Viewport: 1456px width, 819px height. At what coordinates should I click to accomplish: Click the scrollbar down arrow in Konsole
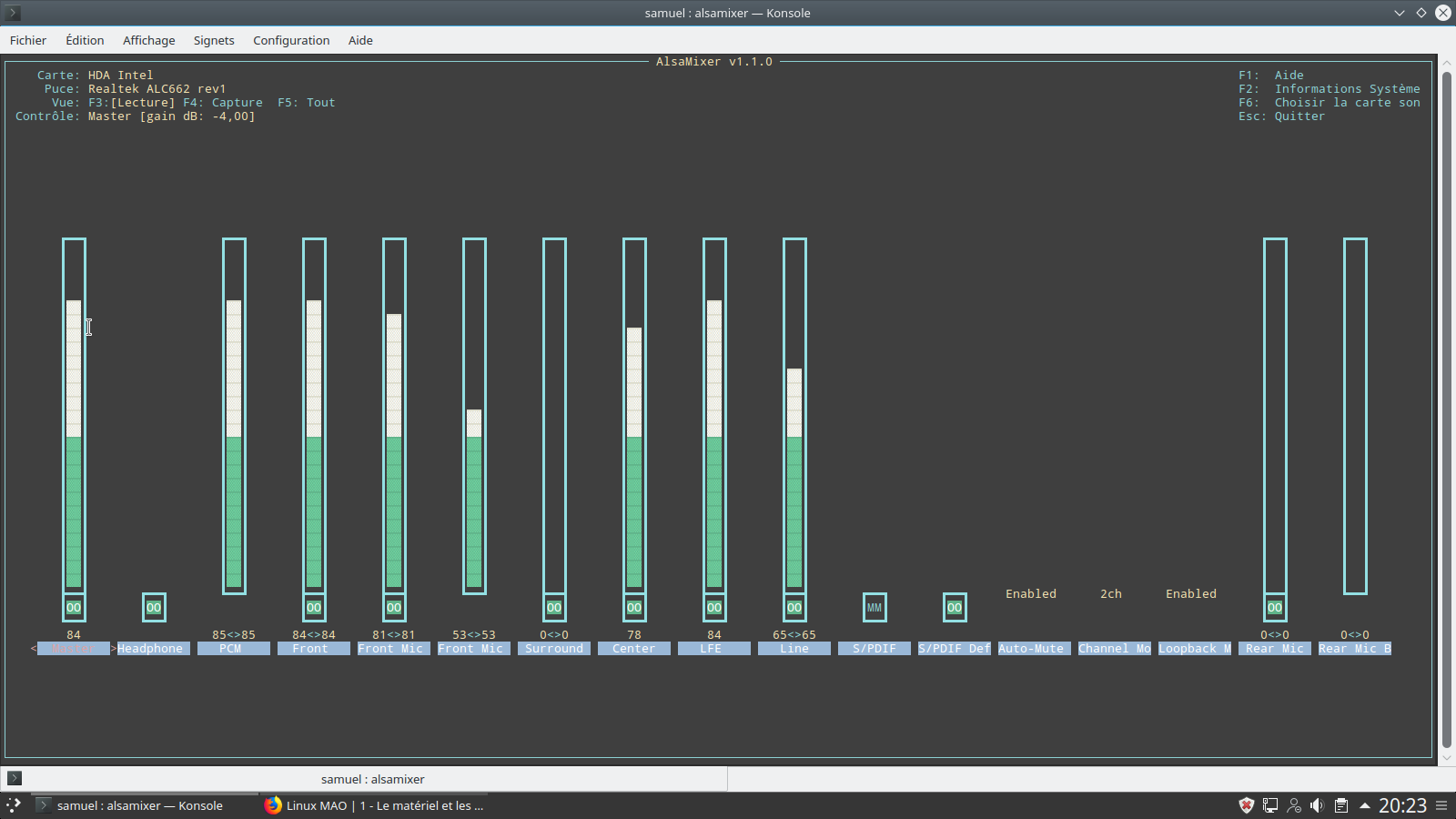1447,756
